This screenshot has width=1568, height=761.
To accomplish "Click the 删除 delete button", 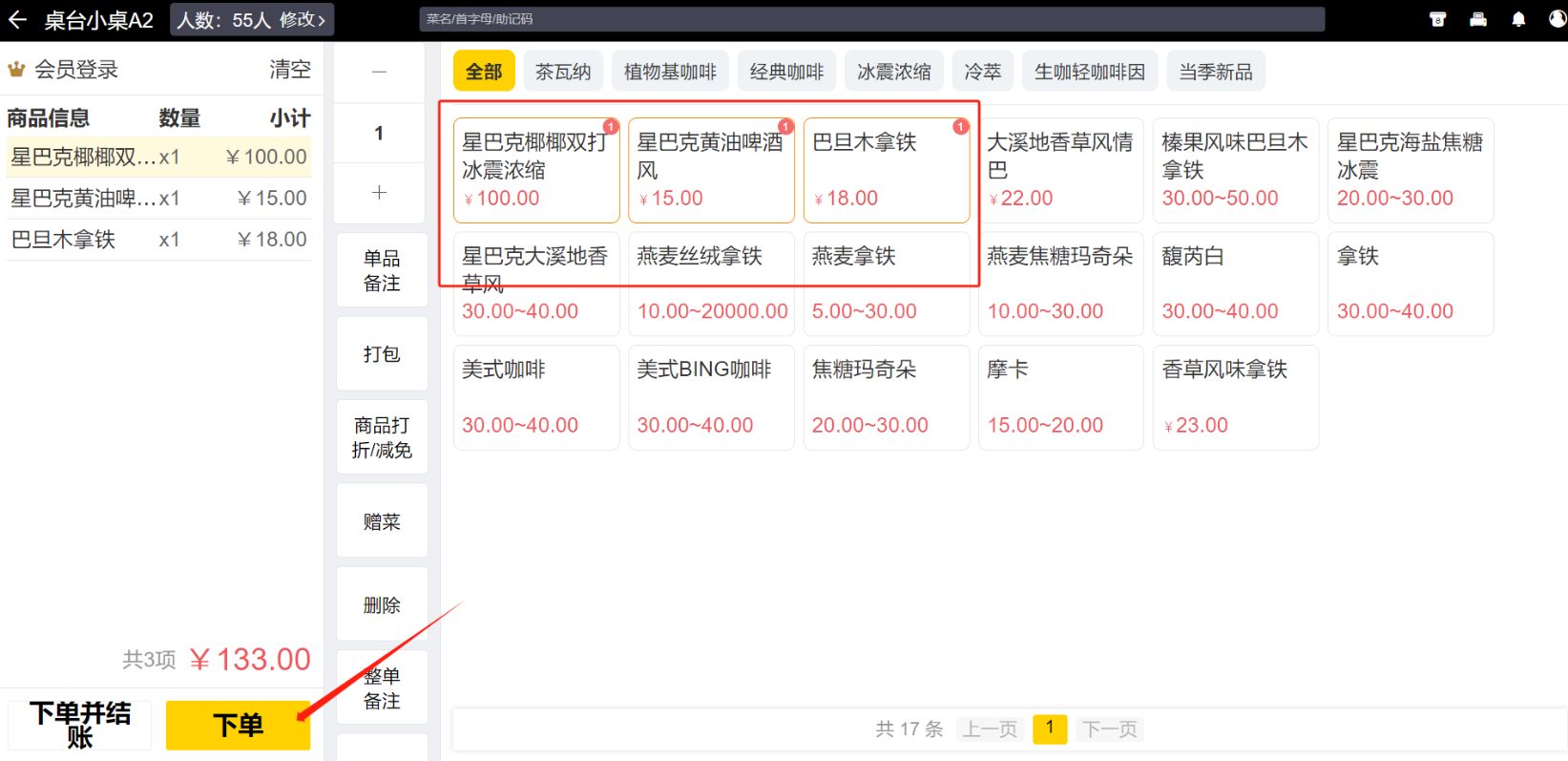I will click(382, 604).
